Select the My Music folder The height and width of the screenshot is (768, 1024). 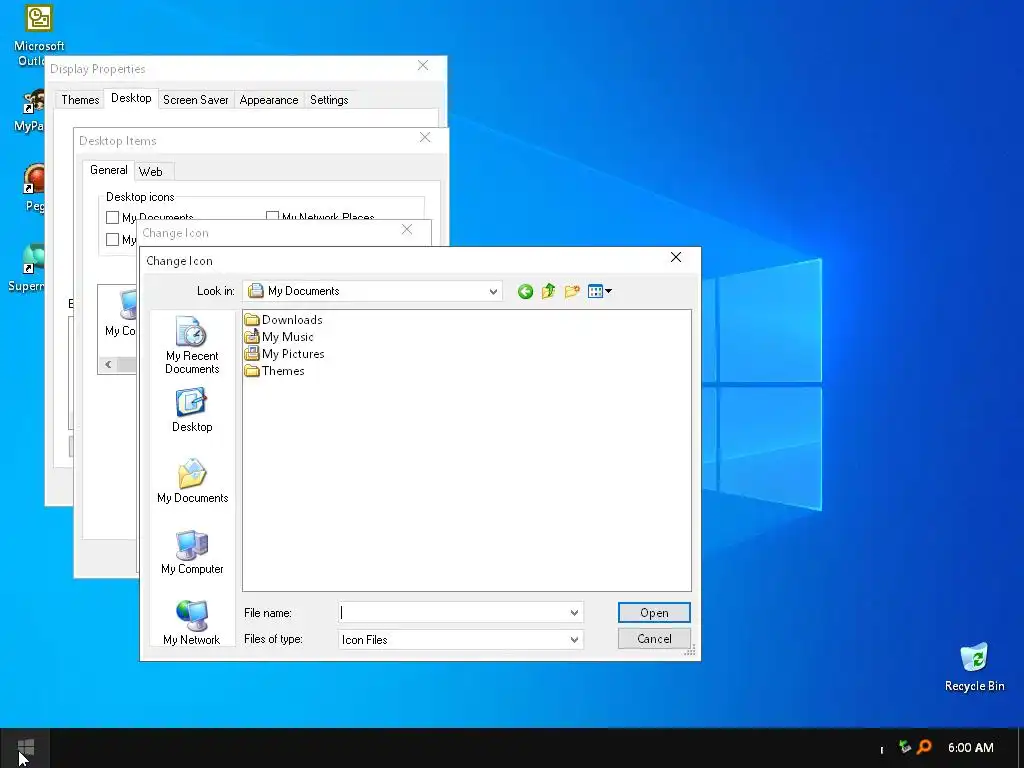279,336
